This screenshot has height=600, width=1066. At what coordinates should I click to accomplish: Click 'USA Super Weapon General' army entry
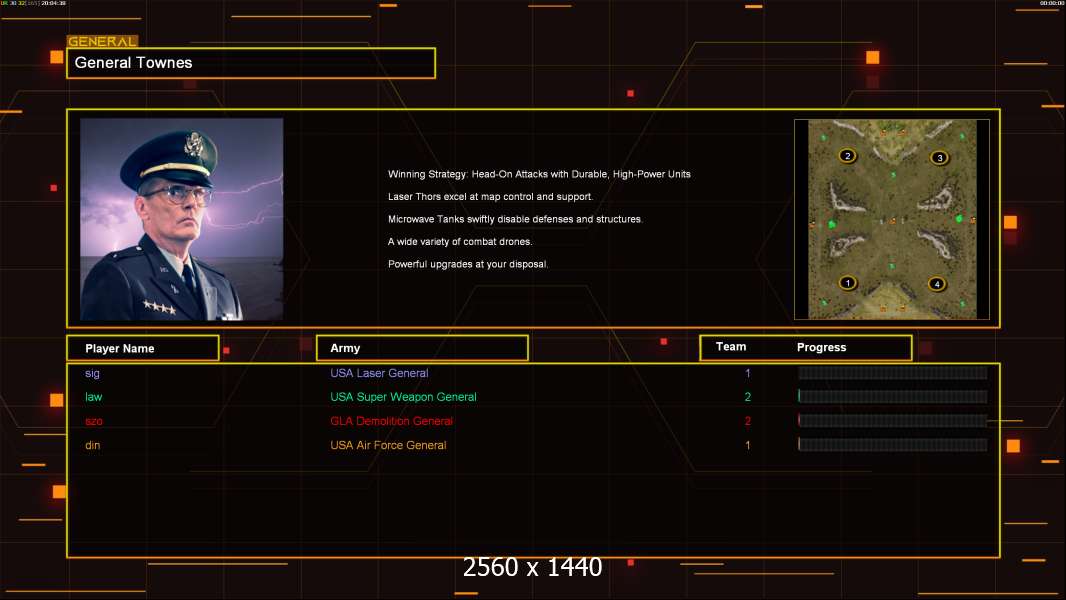click(x=403, y=397)
